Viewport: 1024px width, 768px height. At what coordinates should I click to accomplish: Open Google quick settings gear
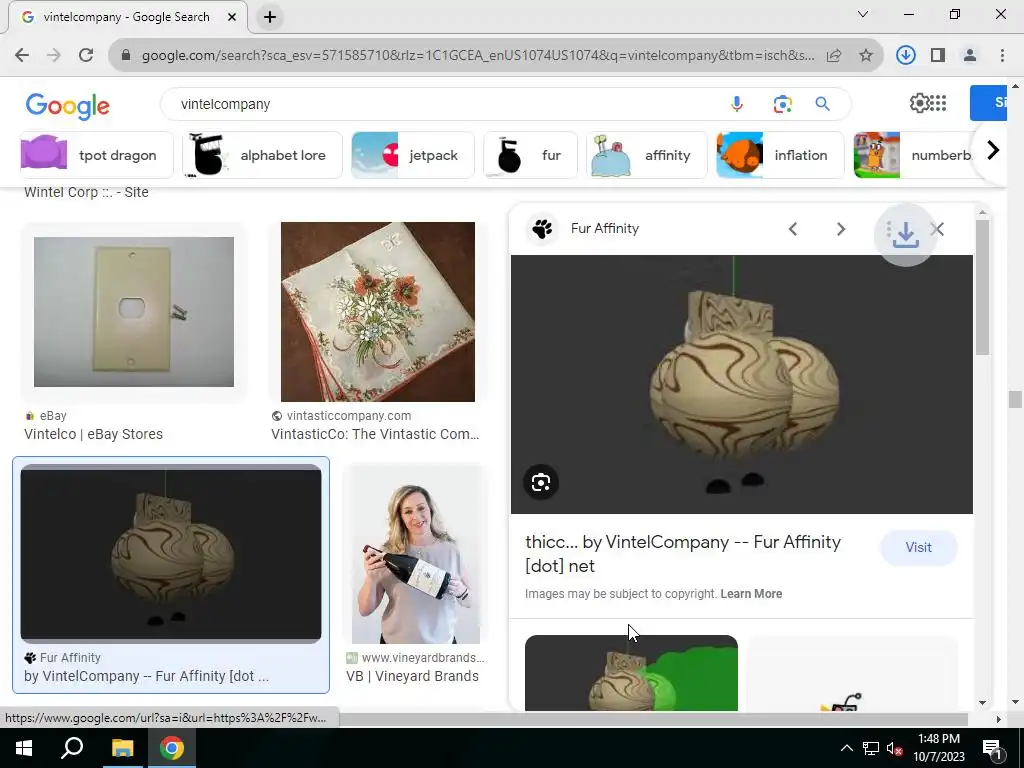919,103
